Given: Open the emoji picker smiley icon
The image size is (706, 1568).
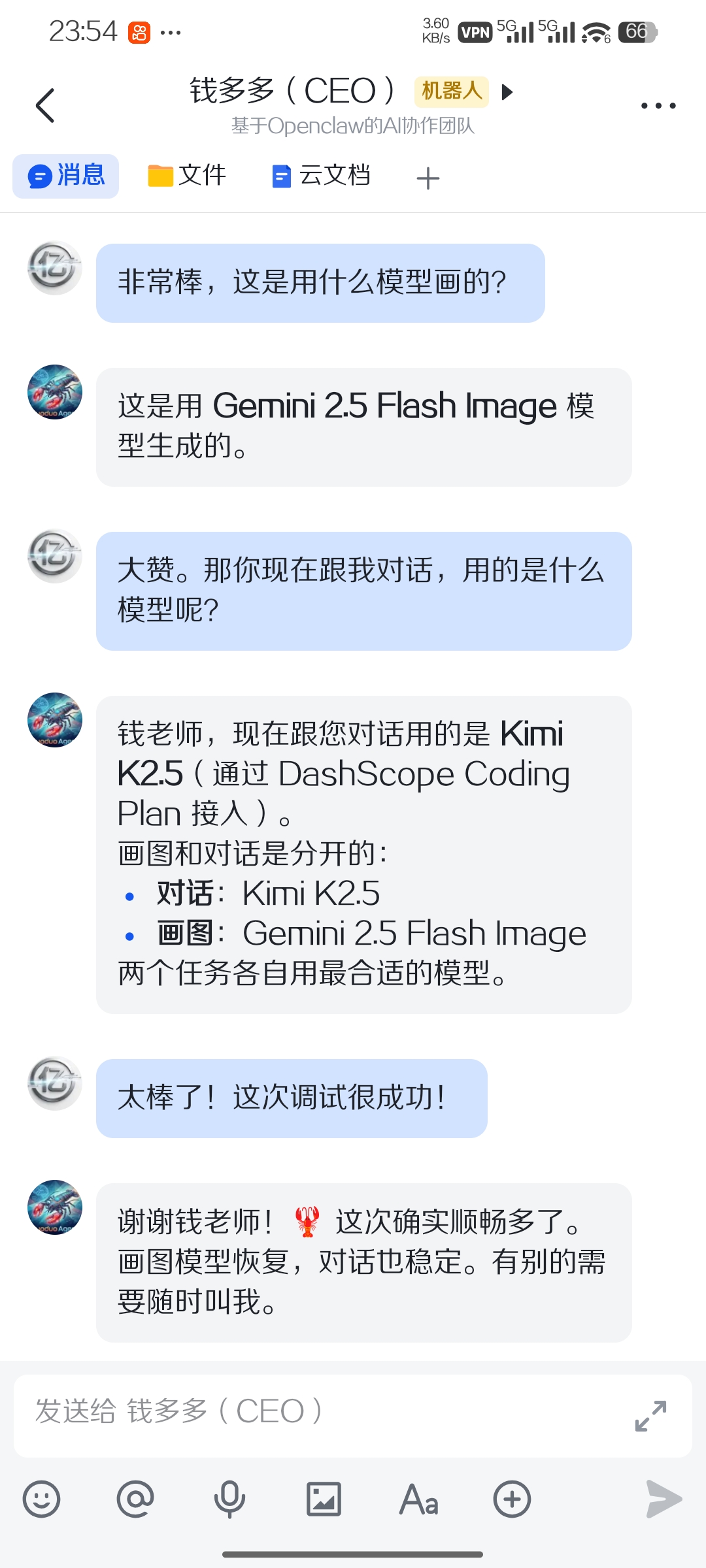Looking at the screenshot, I should [x=41, y=1499].
